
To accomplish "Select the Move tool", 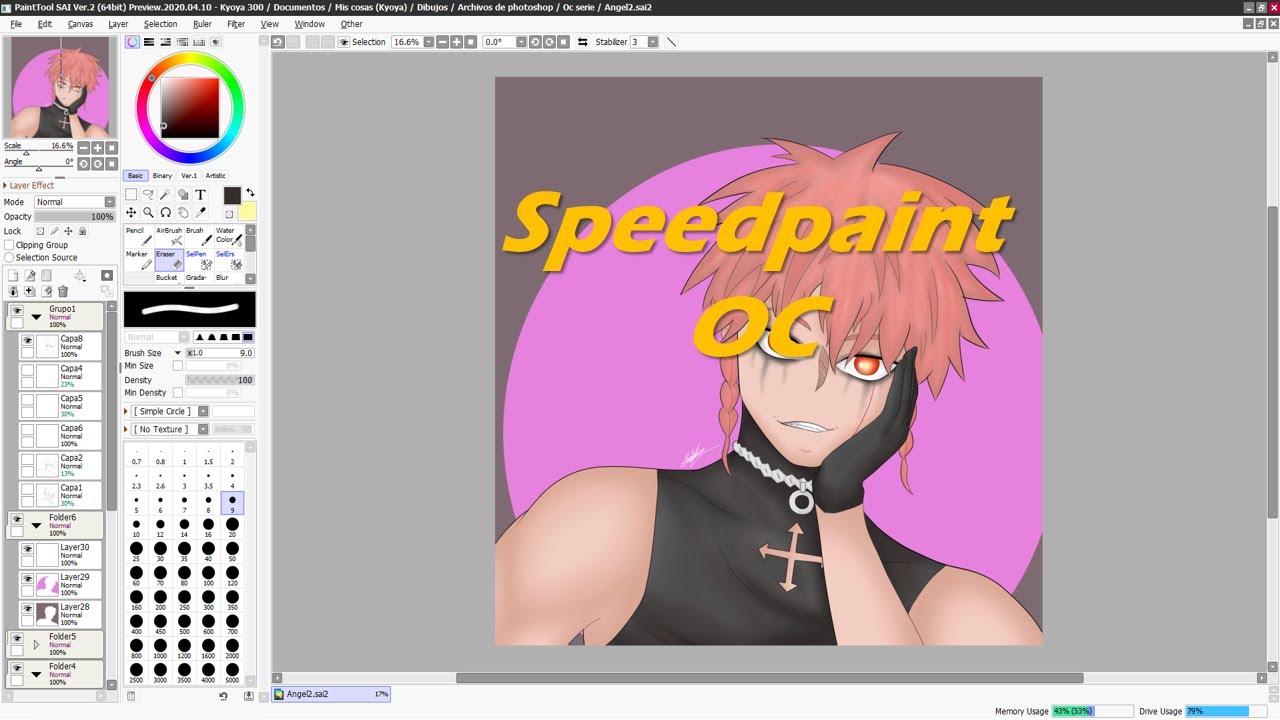I will [x=131, y=212].
